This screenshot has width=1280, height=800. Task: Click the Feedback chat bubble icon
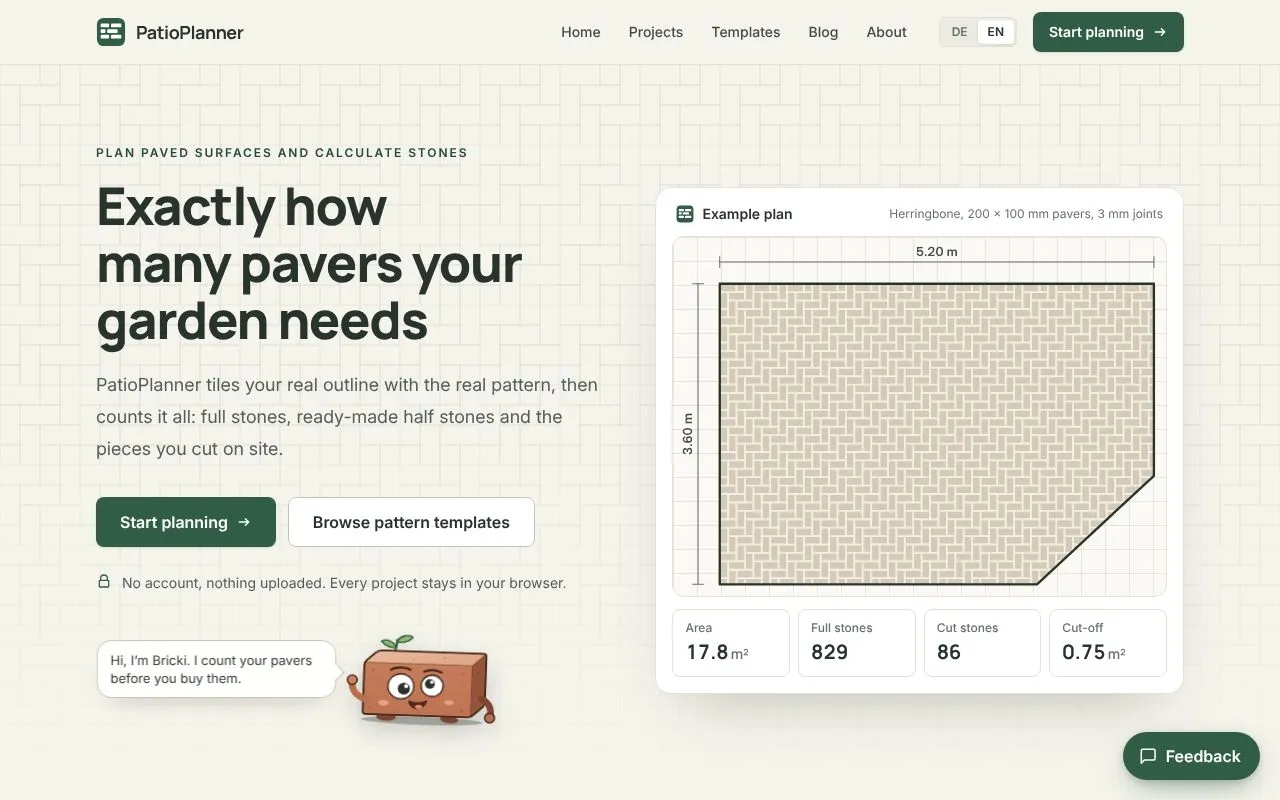tap(1148, 756)
